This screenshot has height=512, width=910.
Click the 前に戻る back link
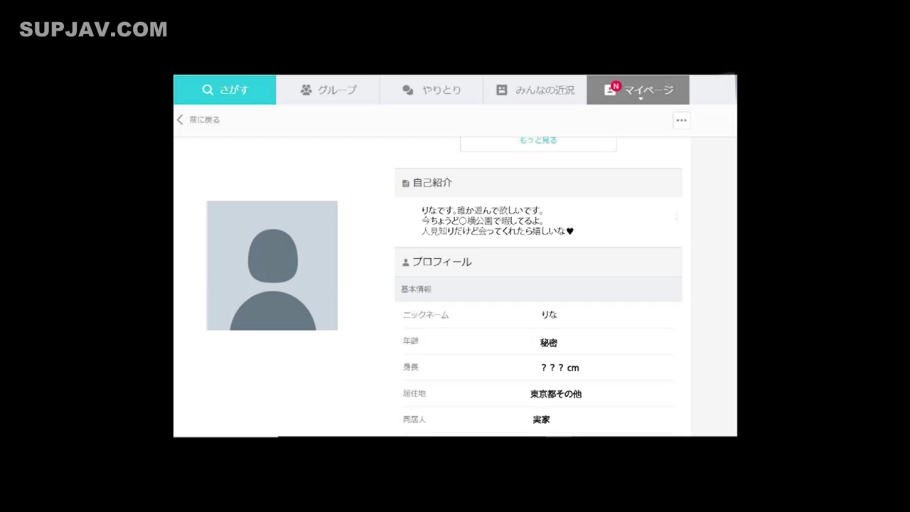click(x=204, y=120)
